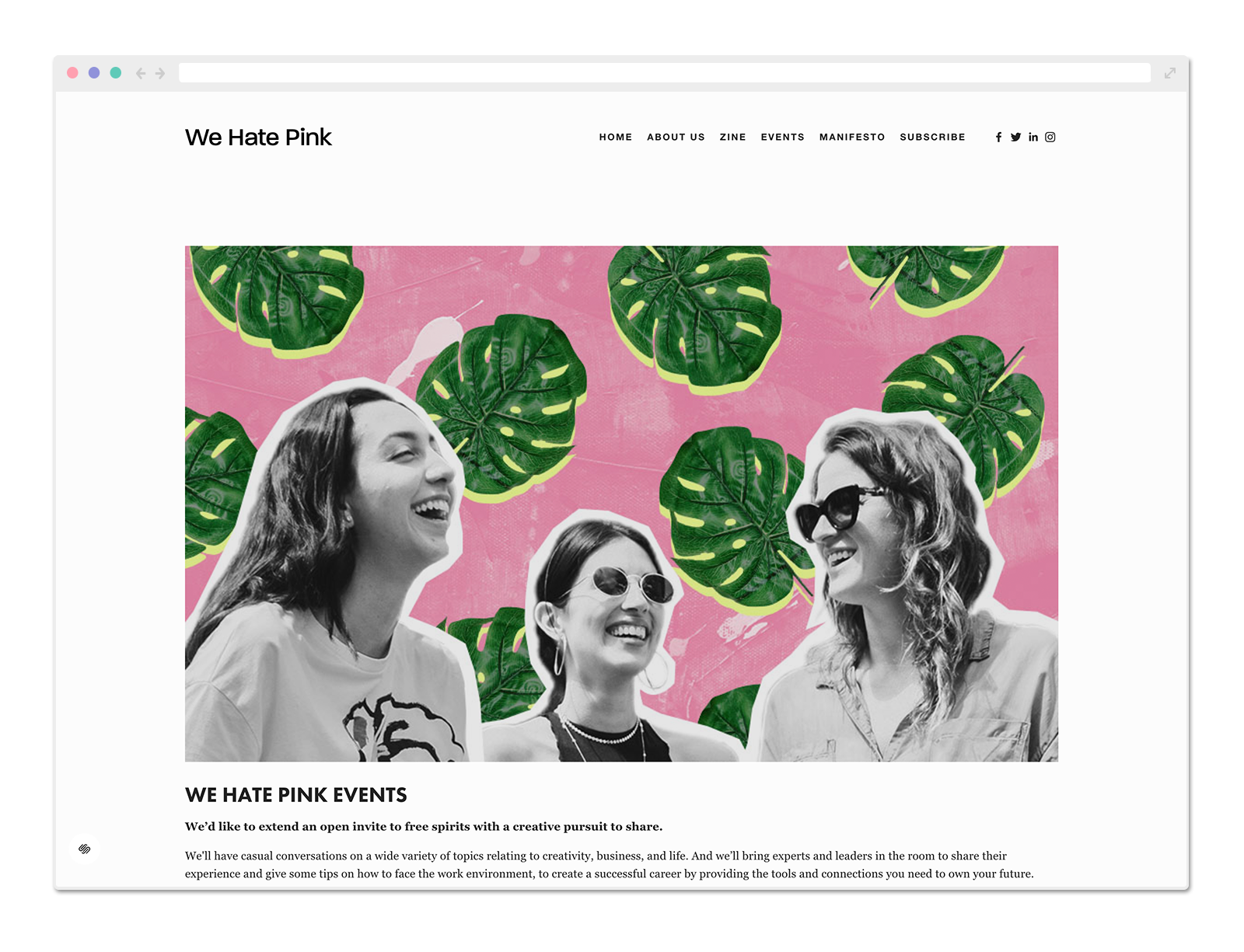Click the purple window dot button
This screenshot has width=1244, height=952.
point(94,72)
